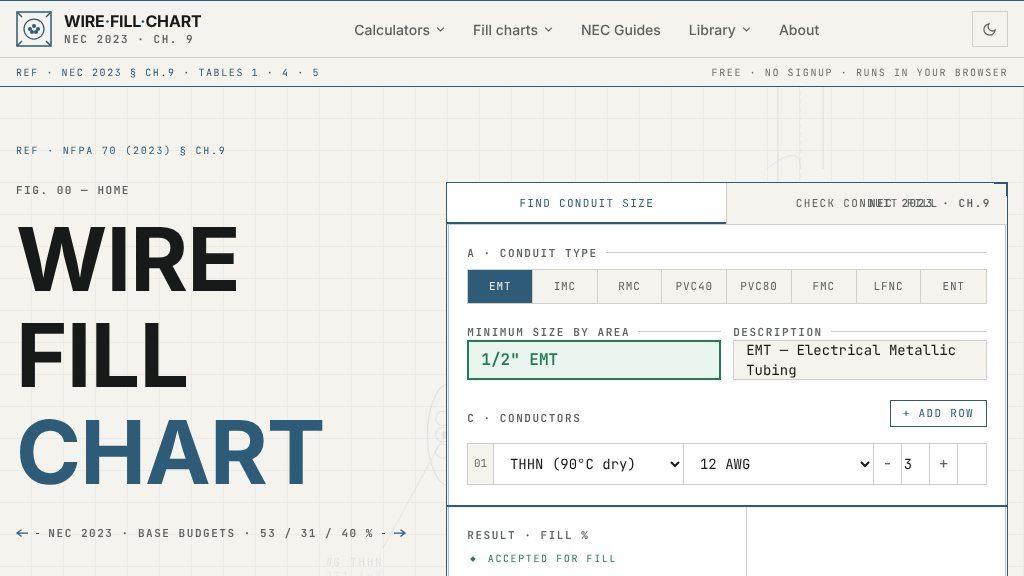Select FMC conduit type
This screenshot has width=1024, height=576.
point(823,286)
